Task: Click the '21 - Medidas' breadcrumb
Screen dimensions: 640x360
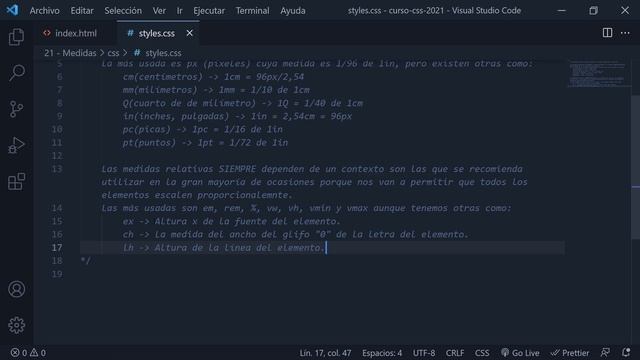Action: [x=70, y=53]
